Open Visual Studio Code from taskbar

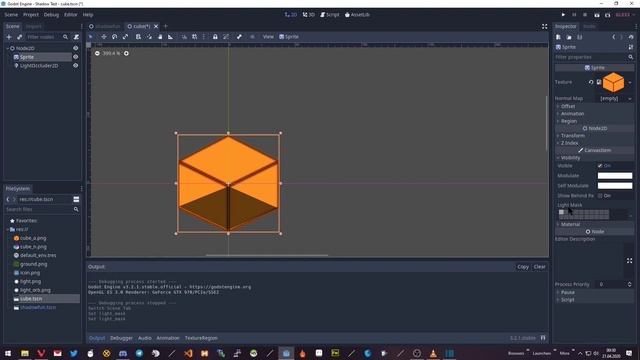pyautogui.click(x=188, y=353)
